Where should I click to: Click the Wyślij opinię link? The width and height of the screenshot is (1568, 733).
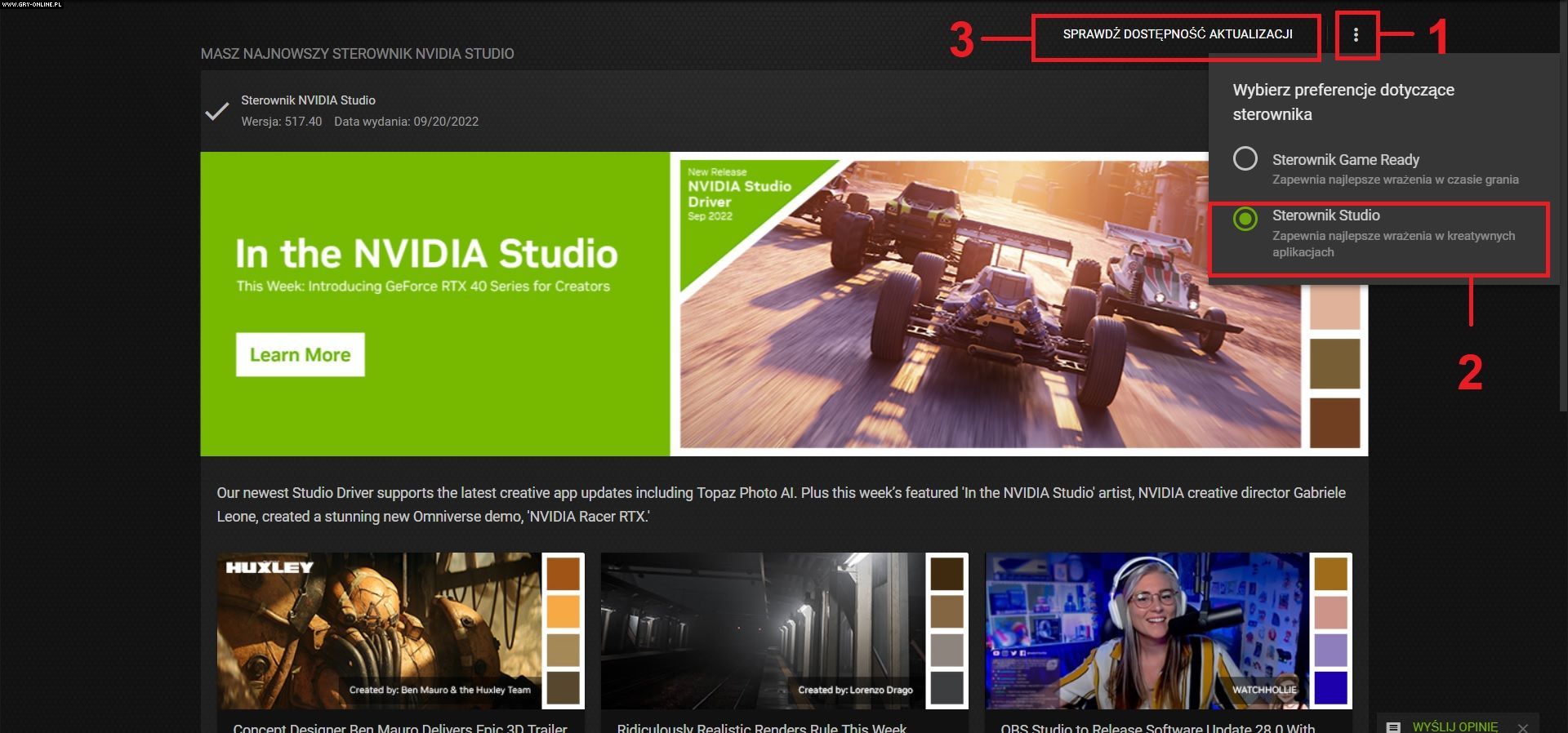[1454, 726]
